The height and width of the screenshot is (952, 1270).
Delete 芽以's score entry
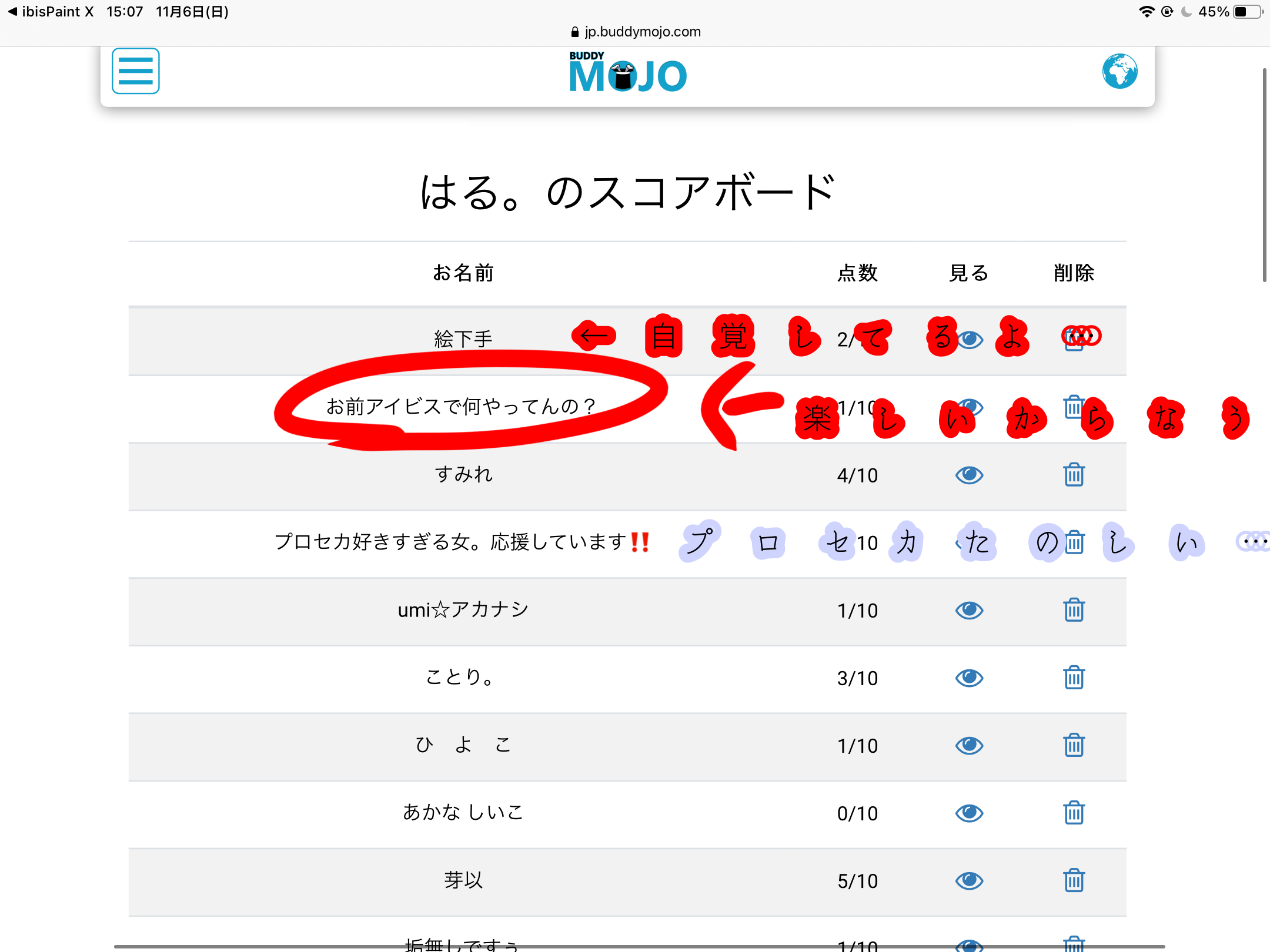[1074, 880]
